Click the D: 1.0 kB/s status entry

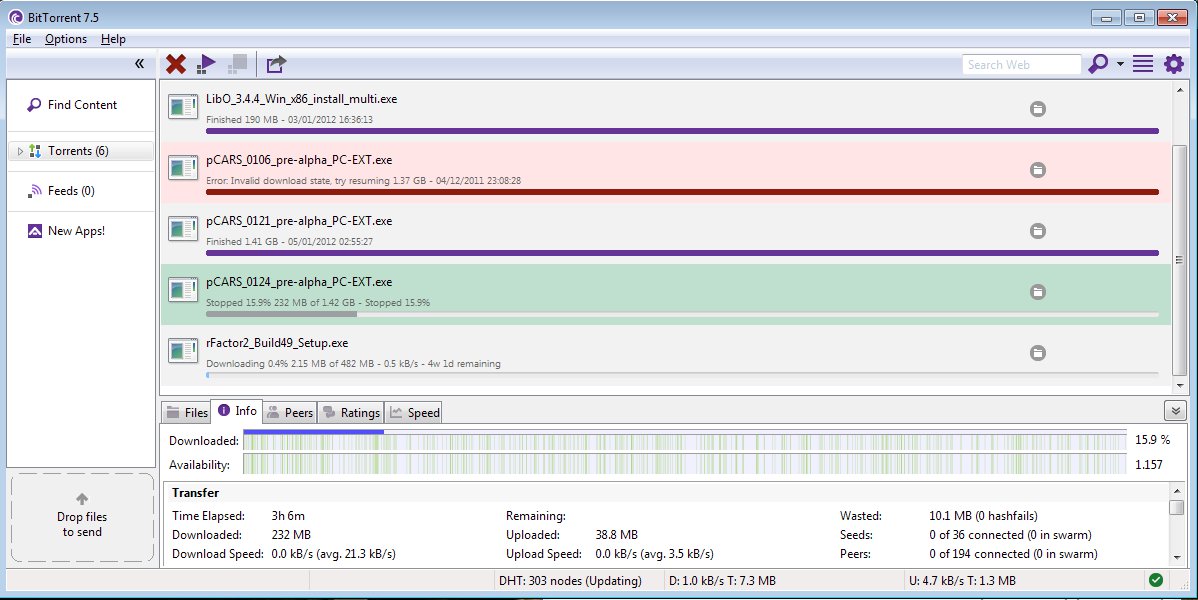[x=722, y=581]
